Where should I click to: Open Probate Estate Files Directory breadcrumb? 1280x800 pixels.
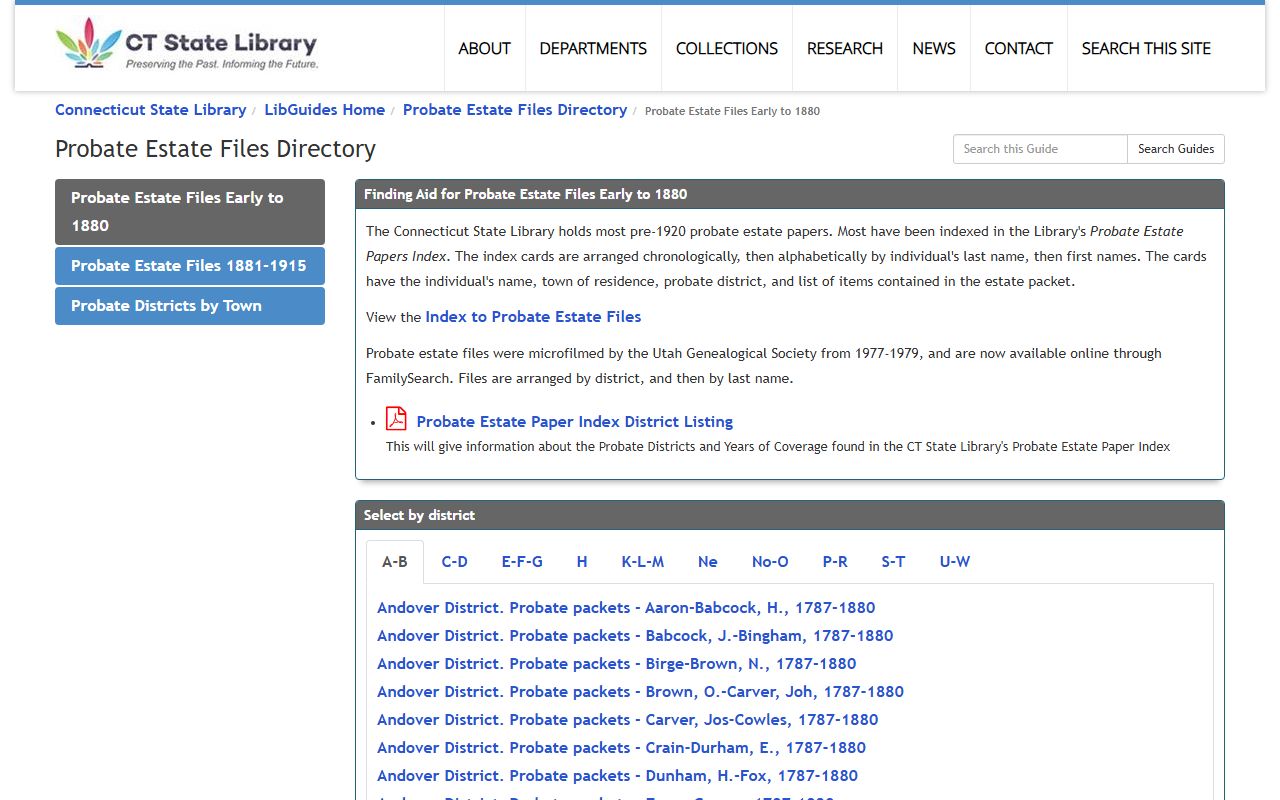pyautogui.click(x=515, y=110)
